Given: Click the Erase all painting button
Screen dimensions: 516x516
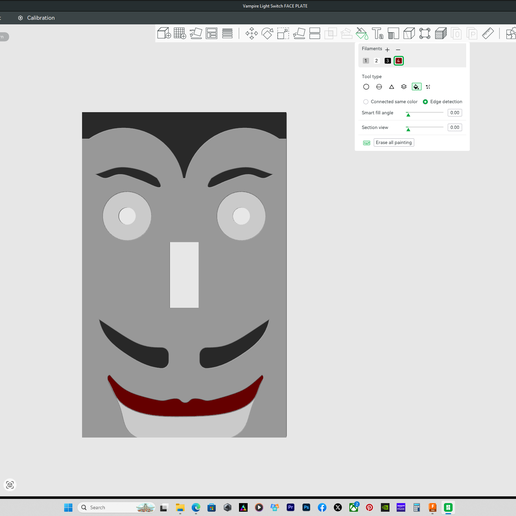Looking at the screenshot, I should coord(394,143).
